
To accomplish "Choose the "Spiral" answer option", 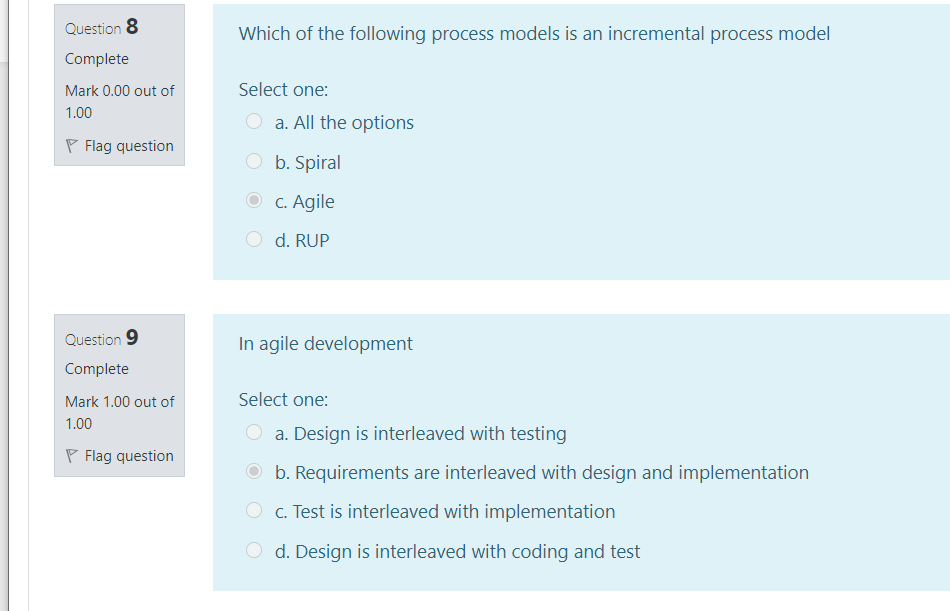I will pos(254,162).
